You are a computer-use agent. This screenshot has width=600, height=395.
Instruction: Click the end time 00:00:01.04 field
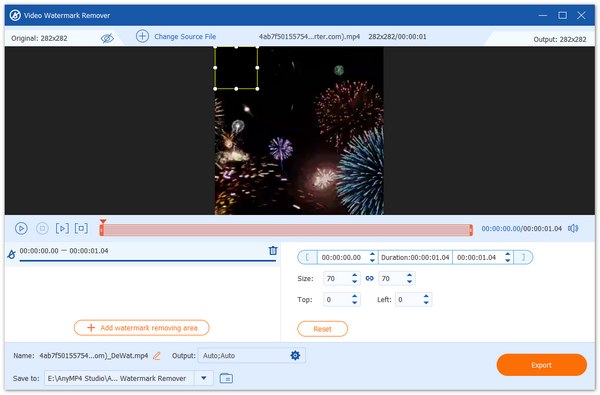point(477,258)
